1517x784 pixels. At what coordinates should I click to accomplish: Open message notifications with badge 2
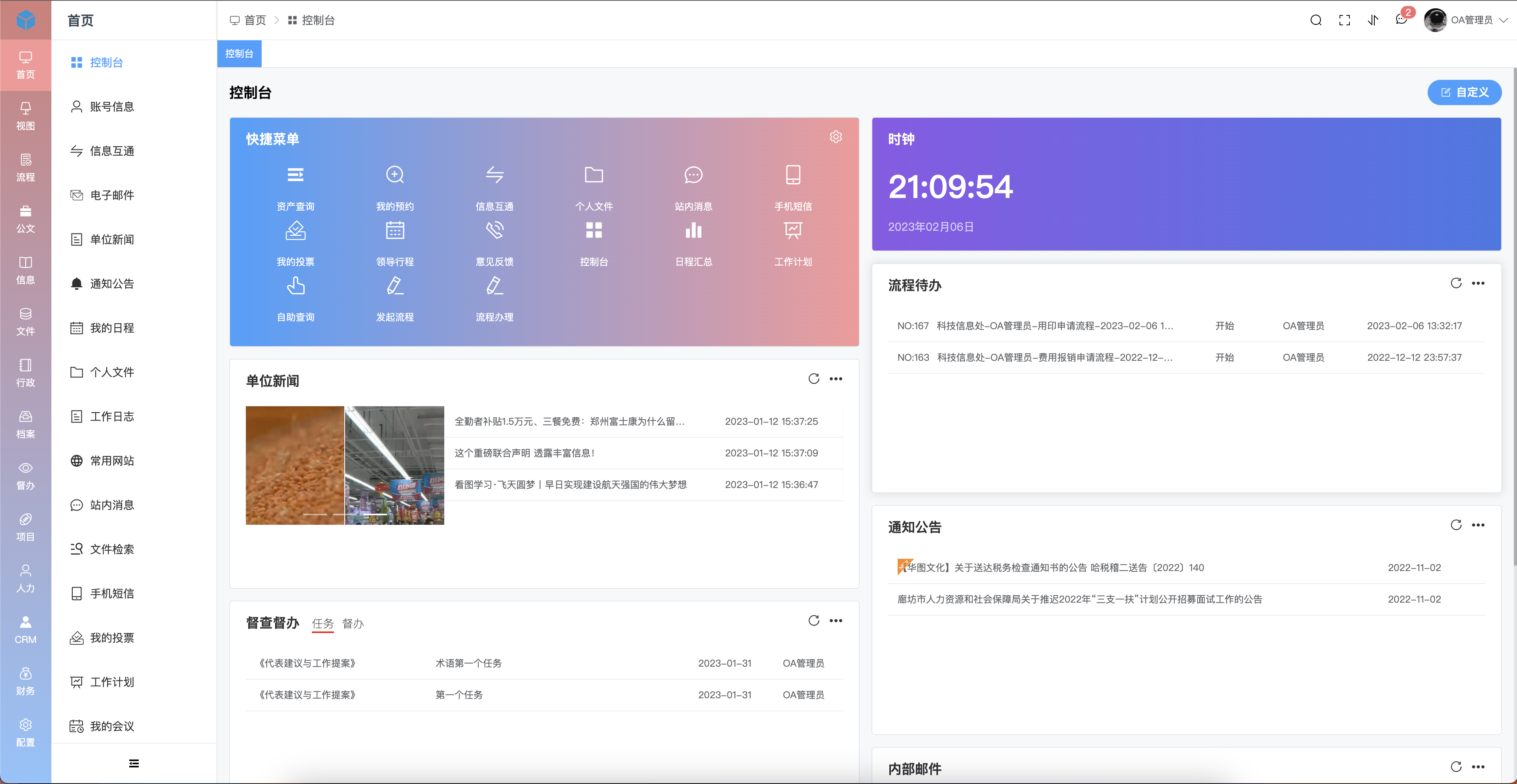[1402, 19]
